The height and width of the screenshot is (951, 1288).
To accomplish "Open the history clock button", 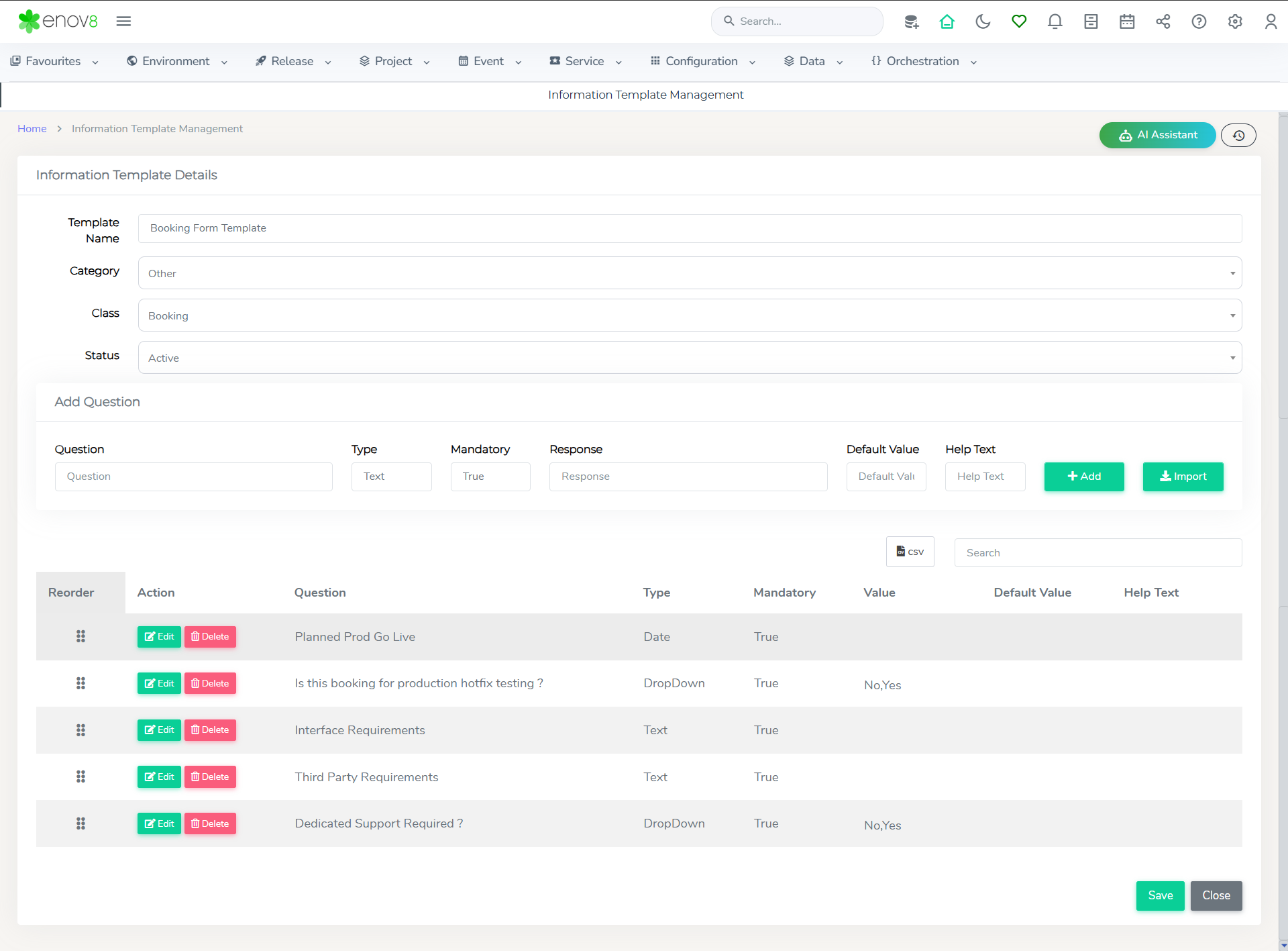I will [1238, 135].
